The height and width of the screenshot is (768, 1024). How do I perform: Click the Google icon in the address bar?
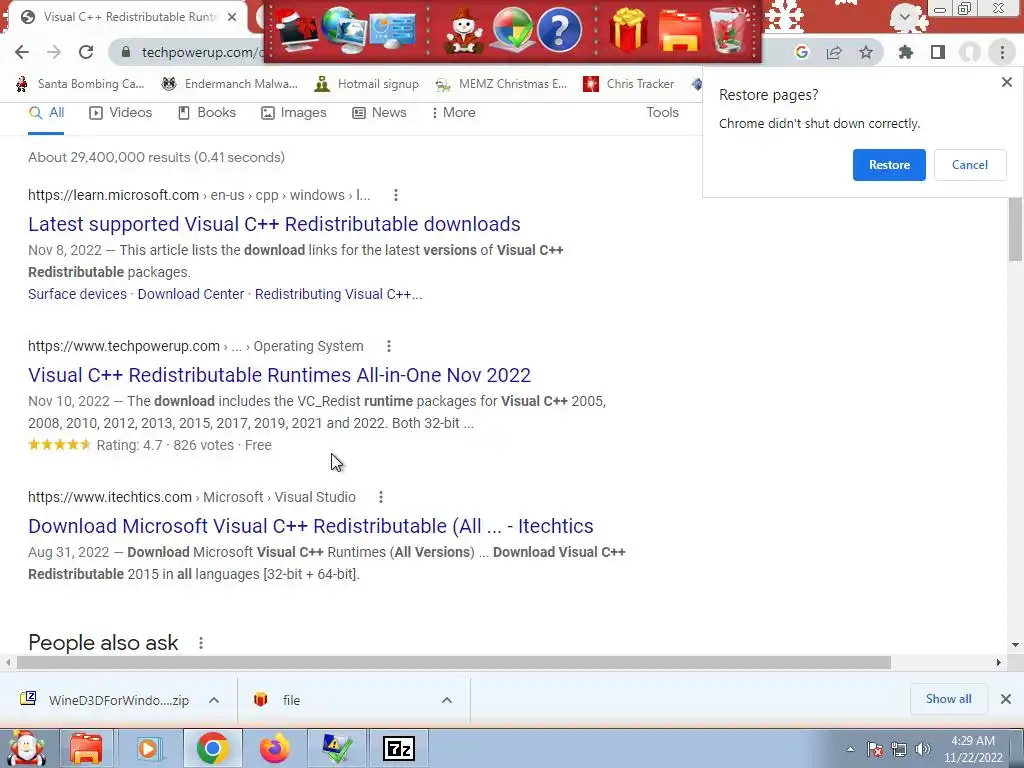tap(802, 52)
